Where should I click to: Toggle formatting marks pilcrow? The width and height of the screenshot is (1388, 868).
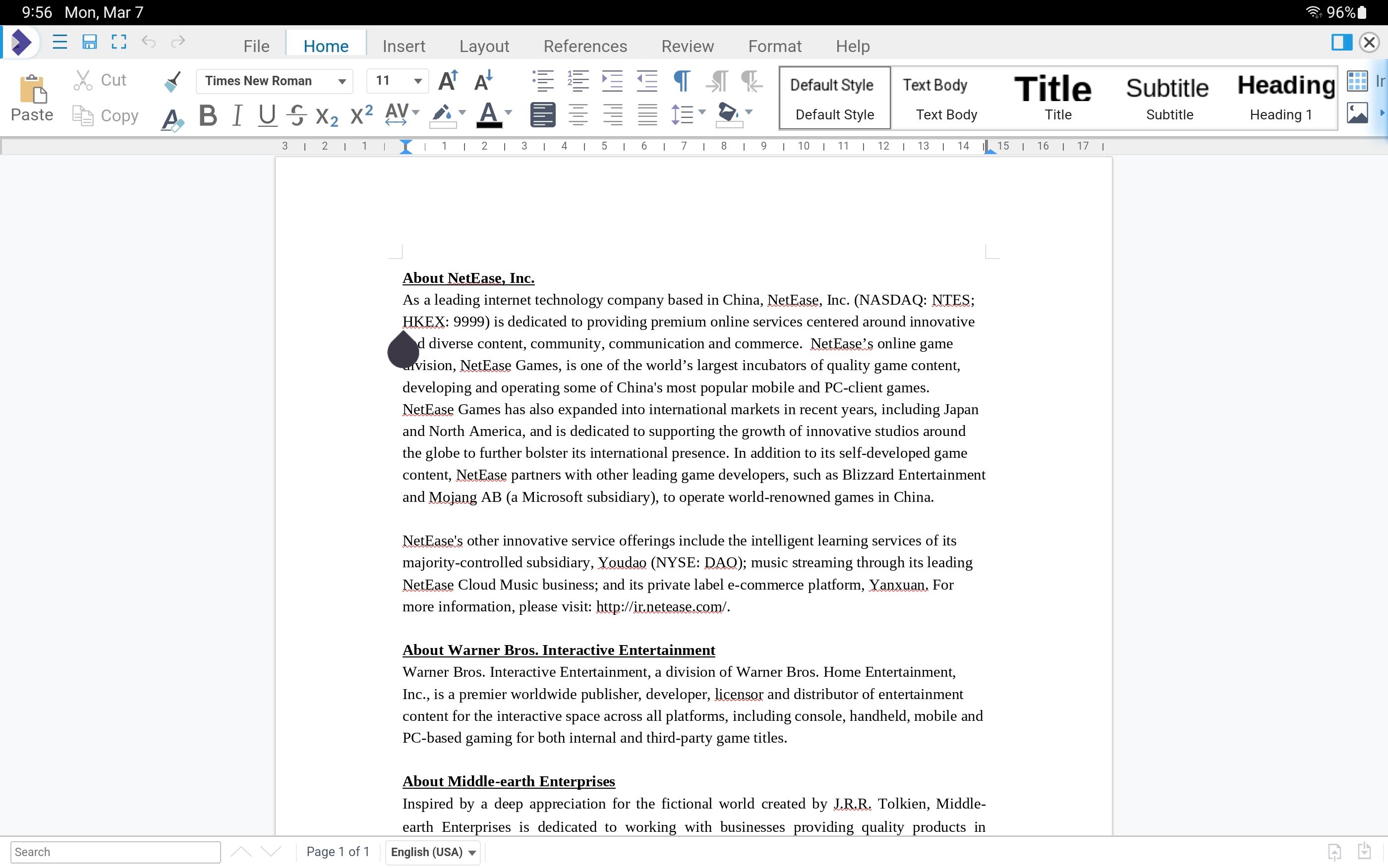click(x=682, y=81)
